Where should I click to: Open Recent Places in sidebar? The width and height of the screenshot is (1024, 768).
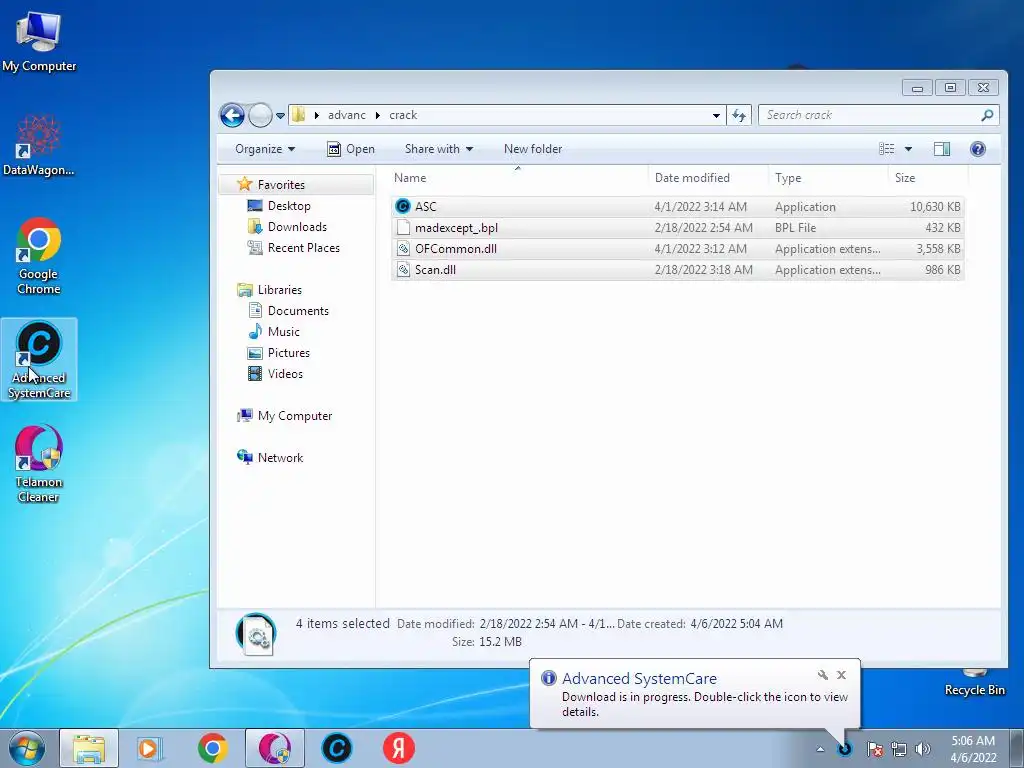click(x=304, y=248)
